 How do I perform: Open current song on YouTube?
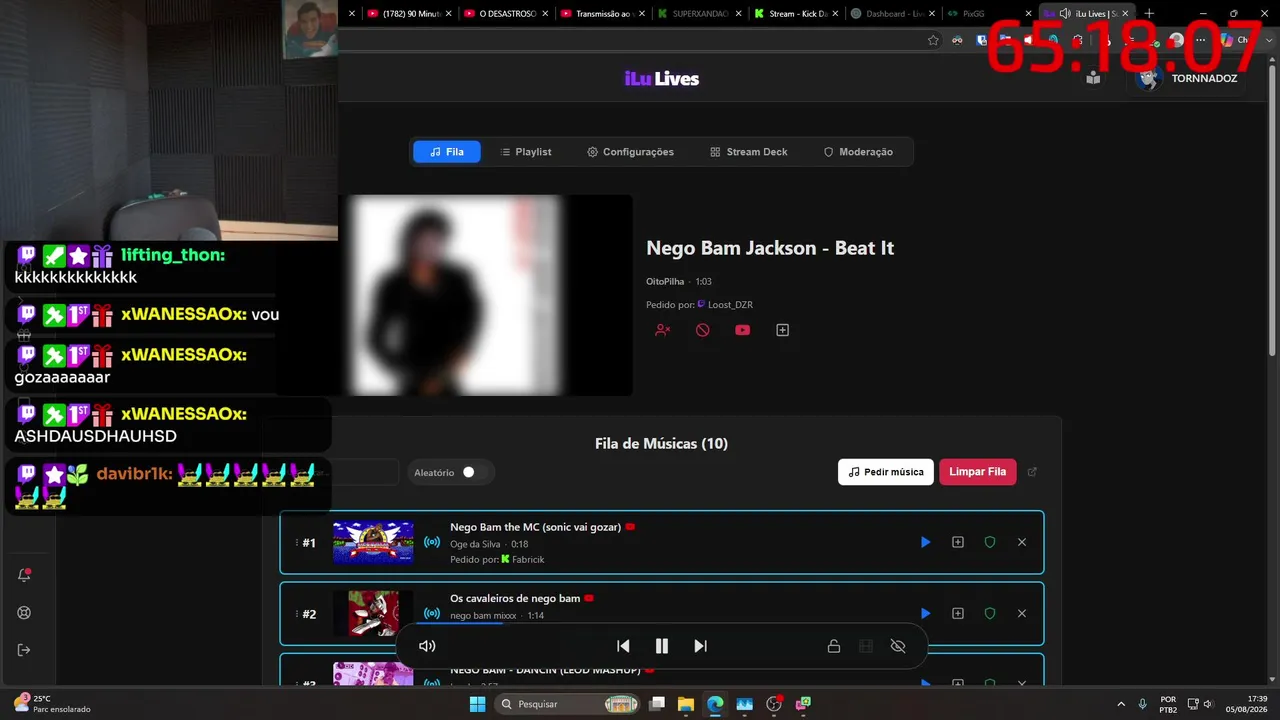click(742, 330)
